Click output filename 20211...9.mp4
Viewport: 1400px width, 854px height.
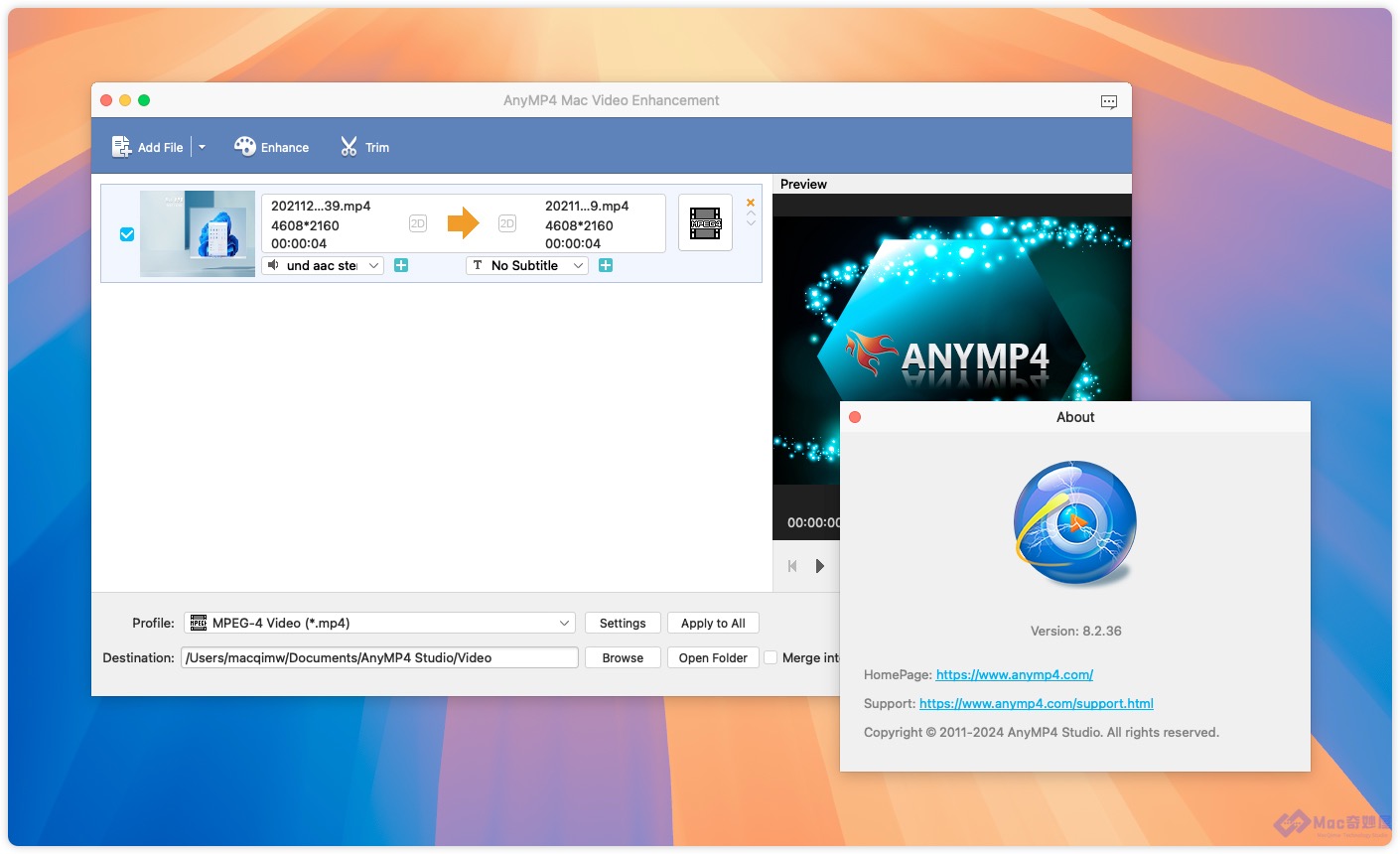pos(587,206)
